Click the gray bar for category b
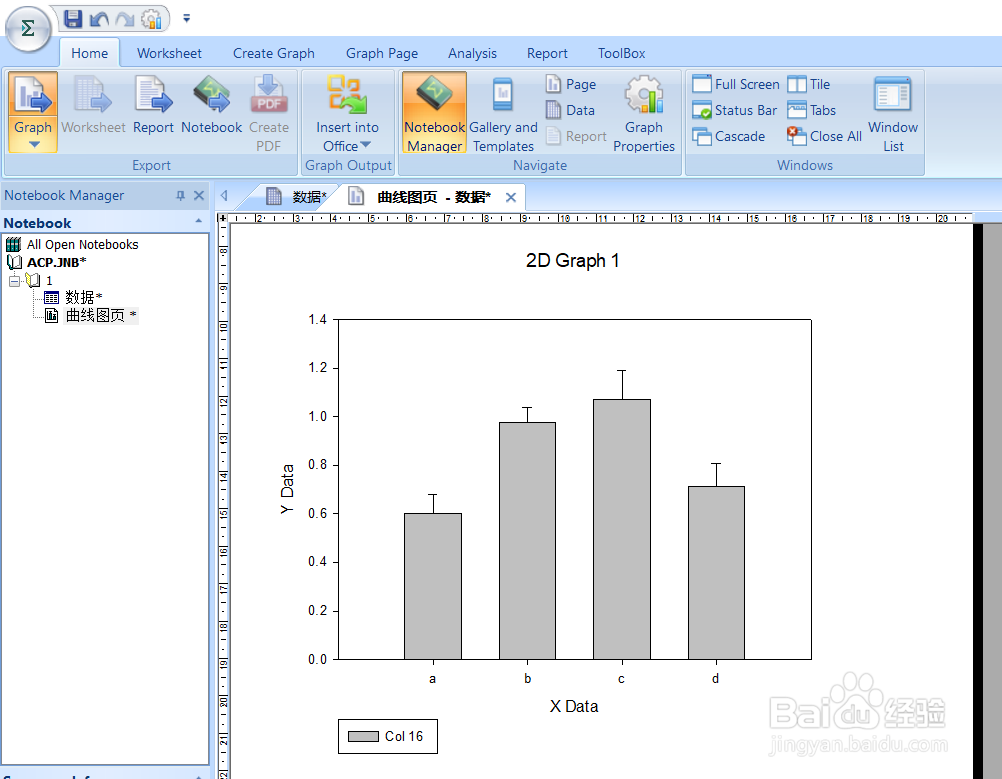 [527, 541]
